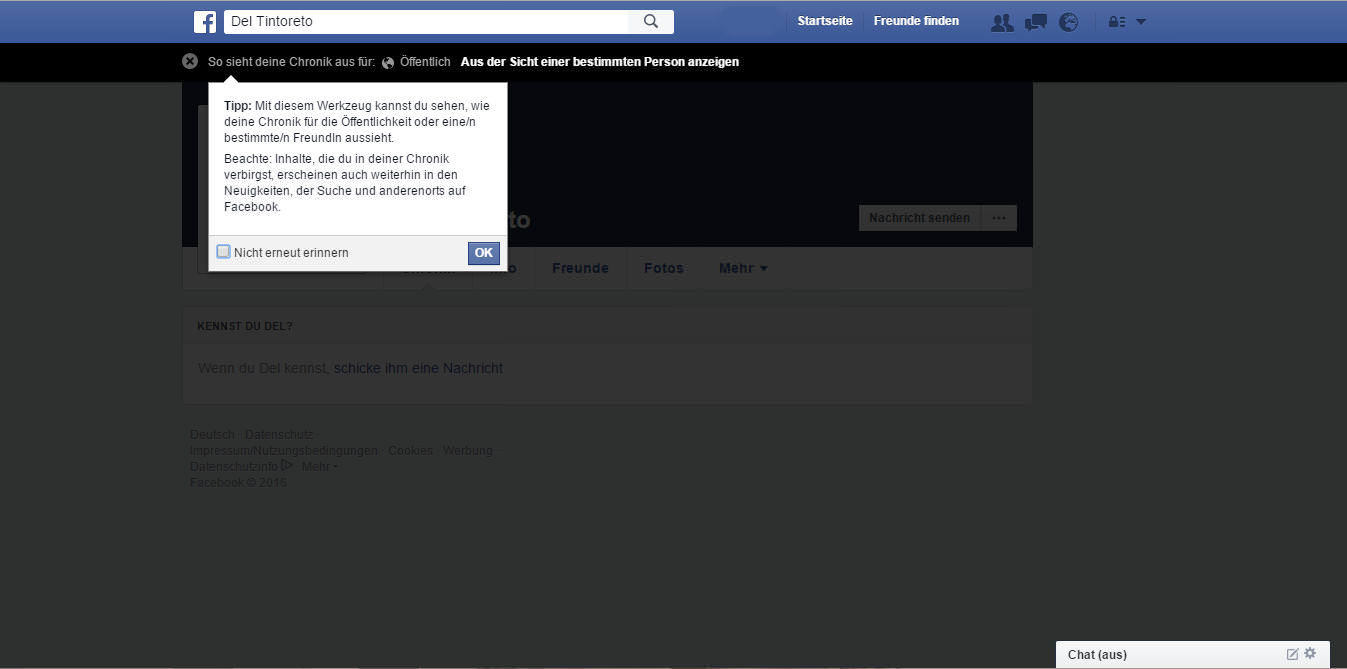Open chat settings gear icon
The width and height of the screenshot is (1347, 669).
[1310, 653]
